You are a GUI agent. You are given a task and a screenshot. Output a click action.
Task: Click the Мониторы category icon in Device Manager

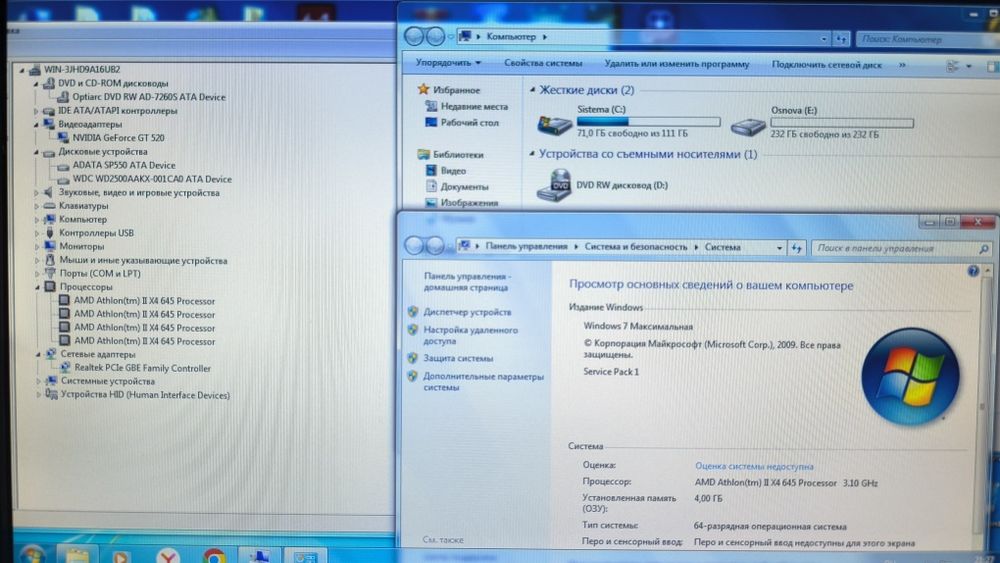(50, 246)
